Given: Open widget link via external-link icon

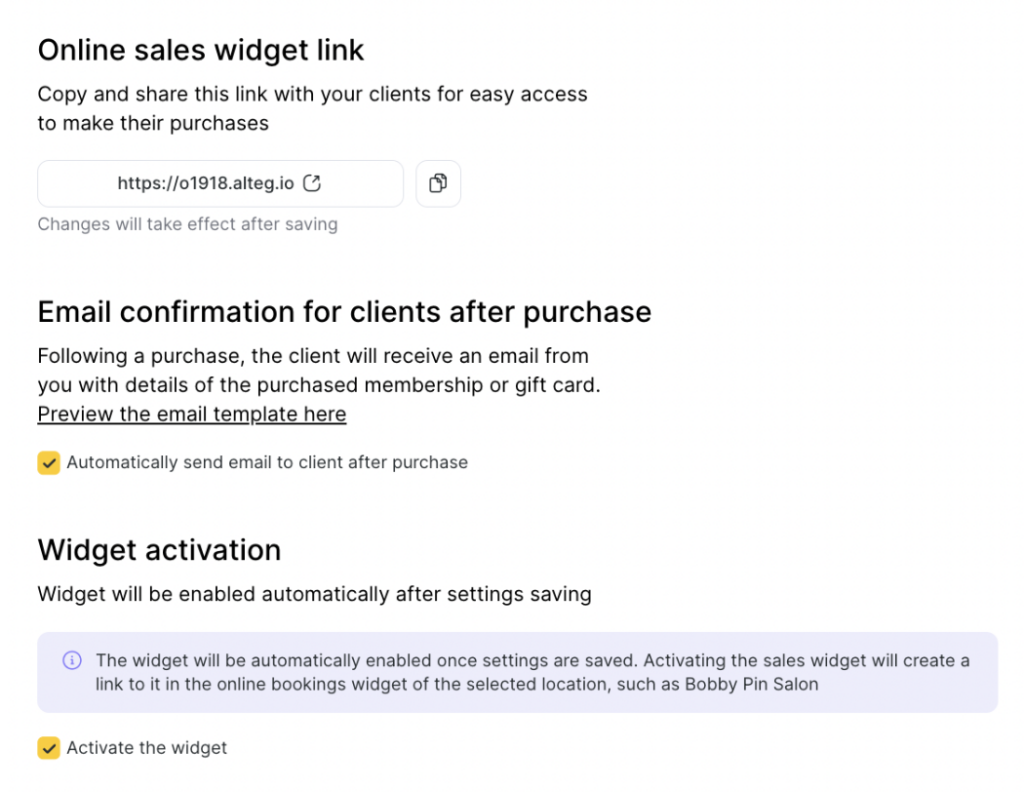Looking at the screenshot, I should pos(312,183).
